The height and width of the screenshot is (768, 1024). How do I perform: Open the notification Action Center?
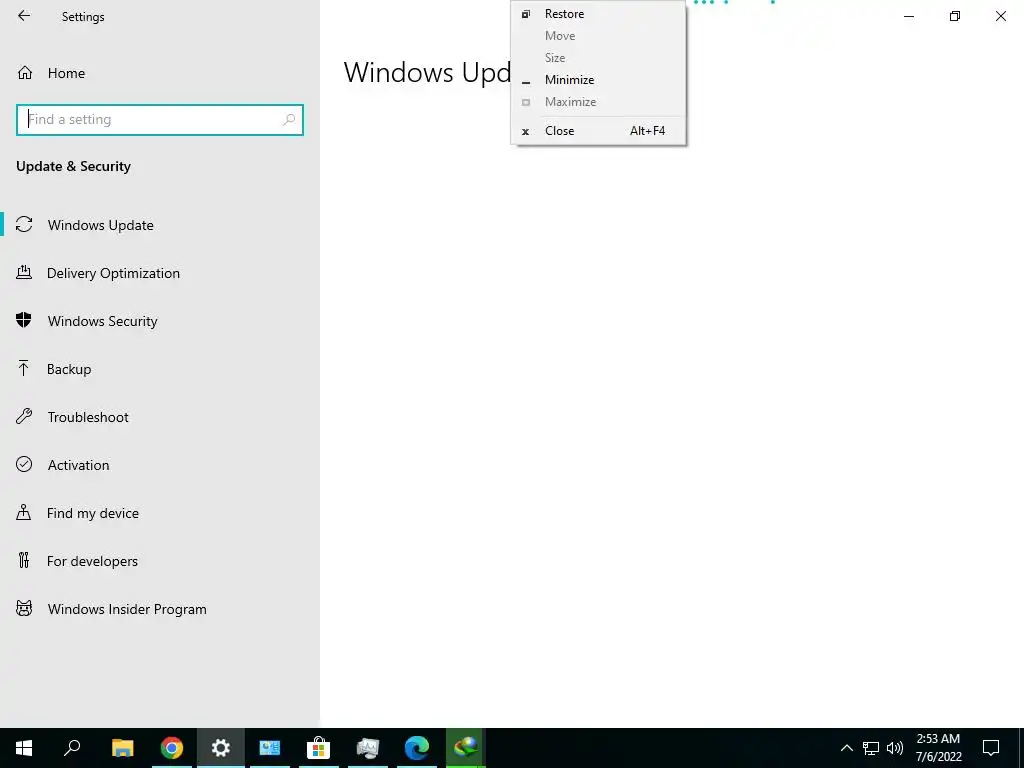click(991, 748)
